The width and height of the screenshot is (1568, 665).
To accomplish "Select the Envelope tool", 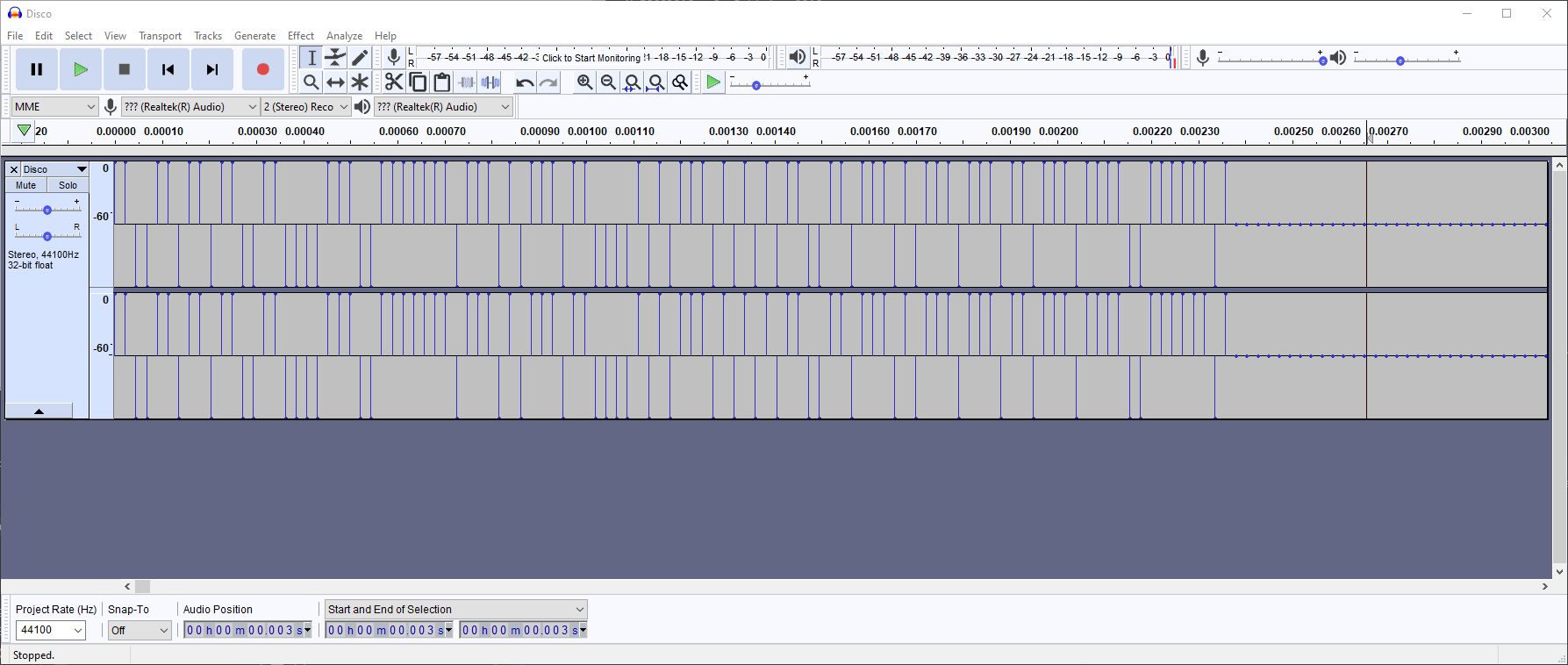I will [336, 58].
